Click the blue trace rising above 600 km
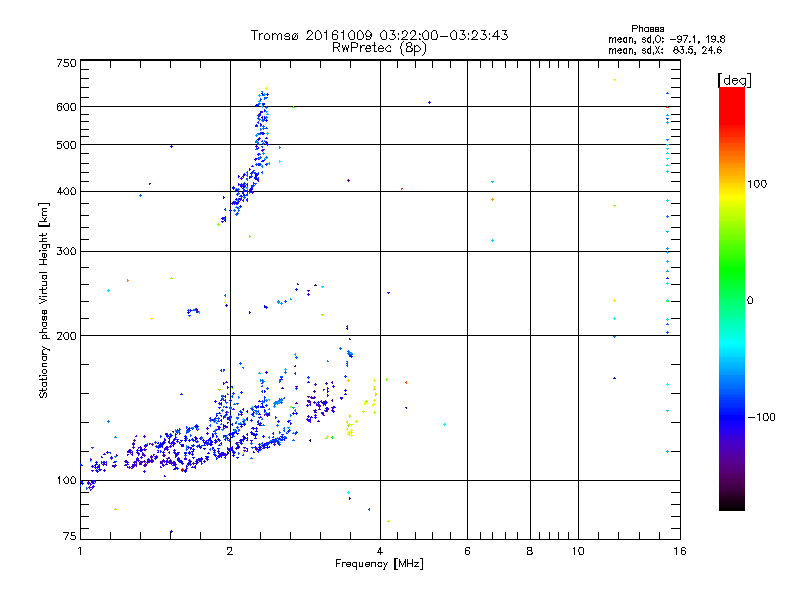This screenshot has height=600, width=800. pyautogui.click(x=262, y=128)
